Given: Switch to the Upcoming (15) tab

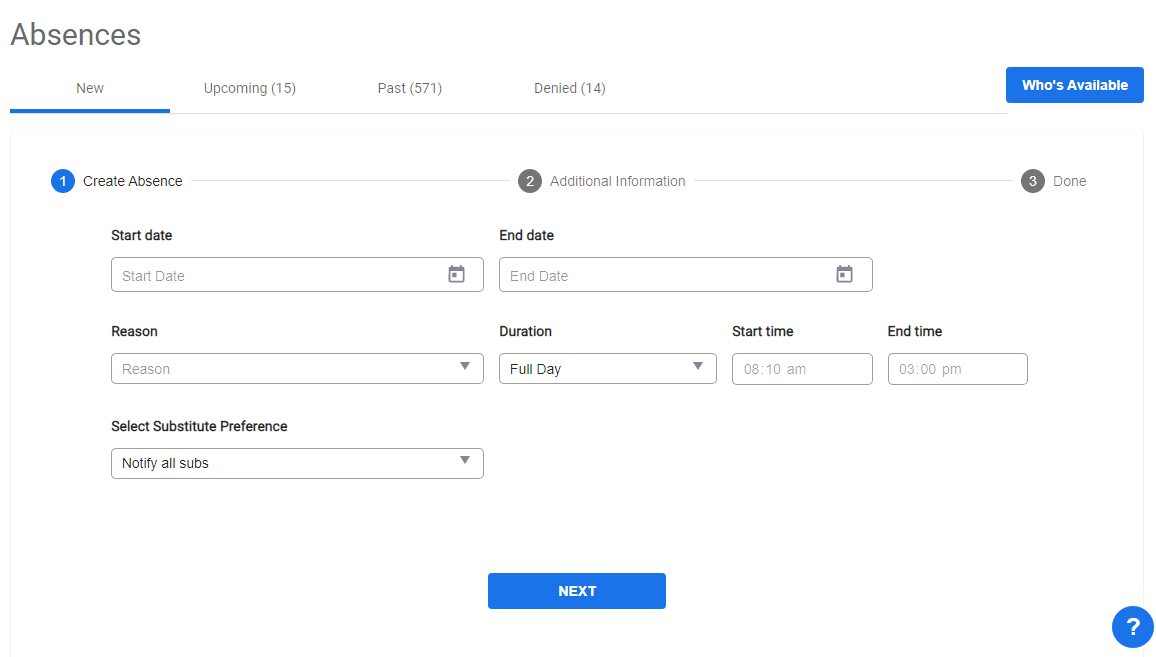Looking at the screenshot, I should point(250,88).
